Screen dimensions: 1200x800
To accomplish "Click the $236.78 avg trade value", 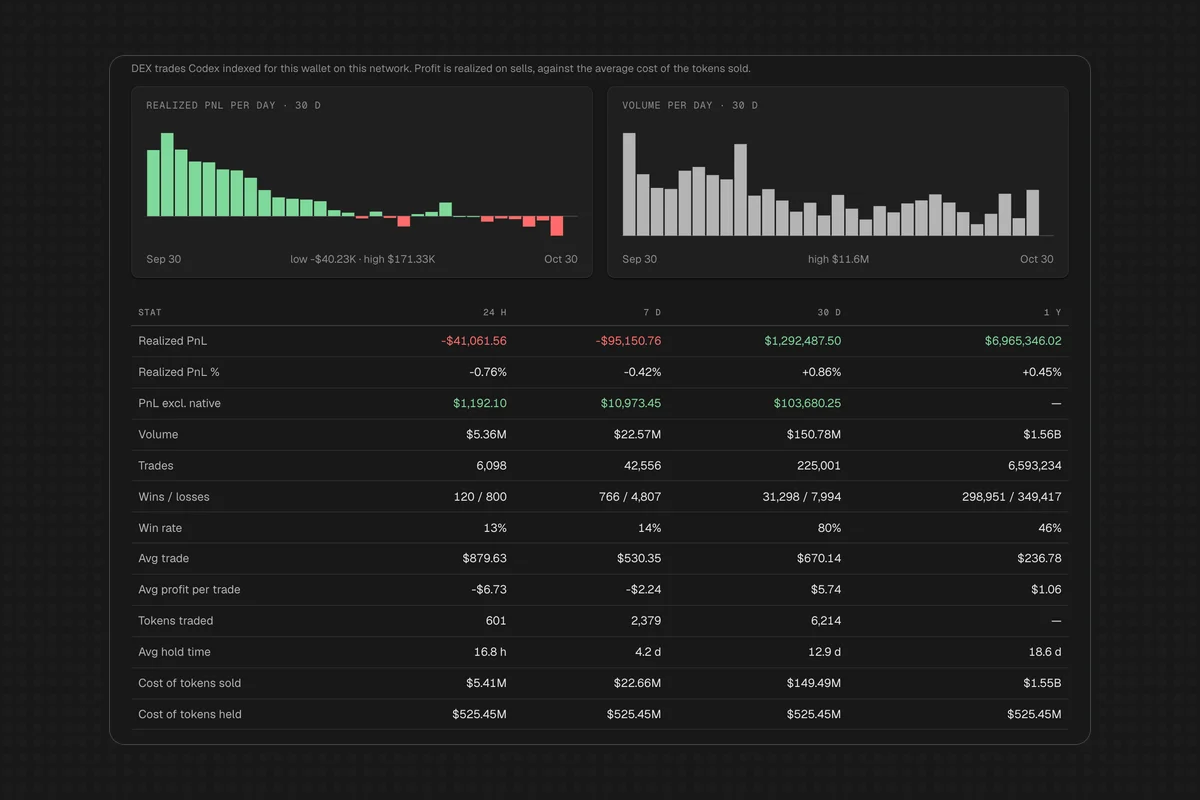I will 1040,558.
